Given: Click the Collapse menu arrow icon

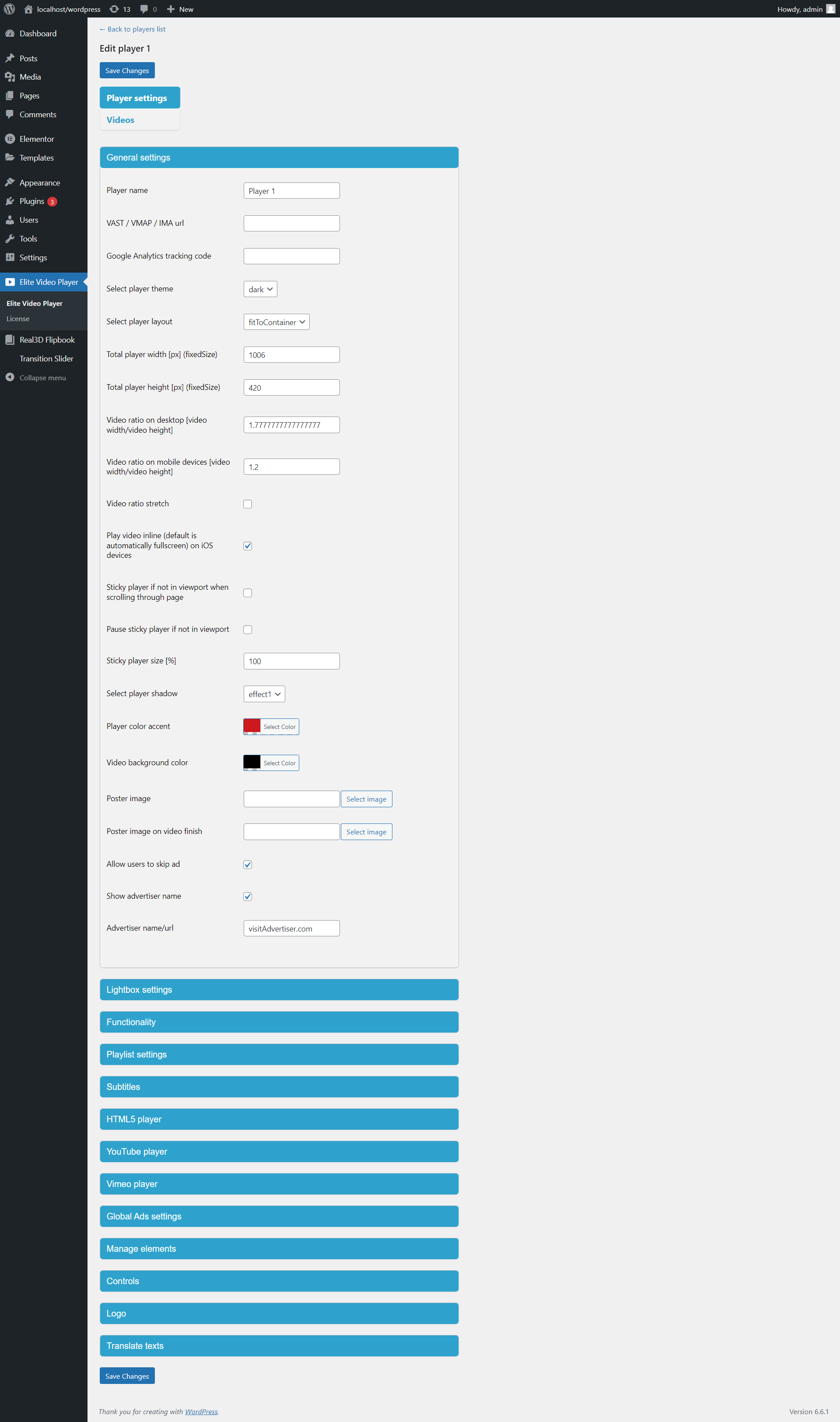Looking at the screenshot, I should [10, 377].
